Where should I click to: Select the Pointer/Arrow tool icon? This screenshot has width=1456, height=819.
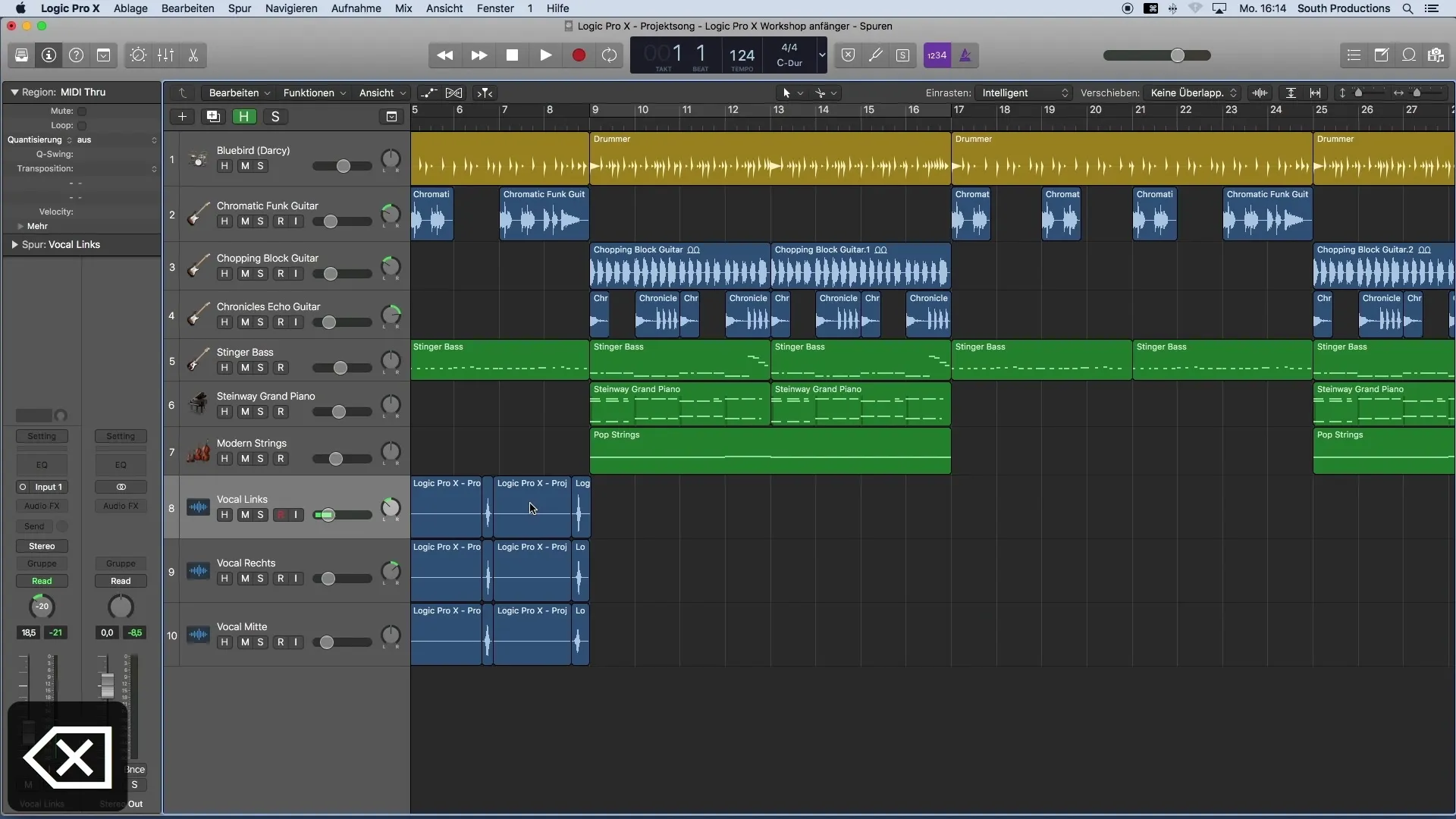tap(789, 92)
